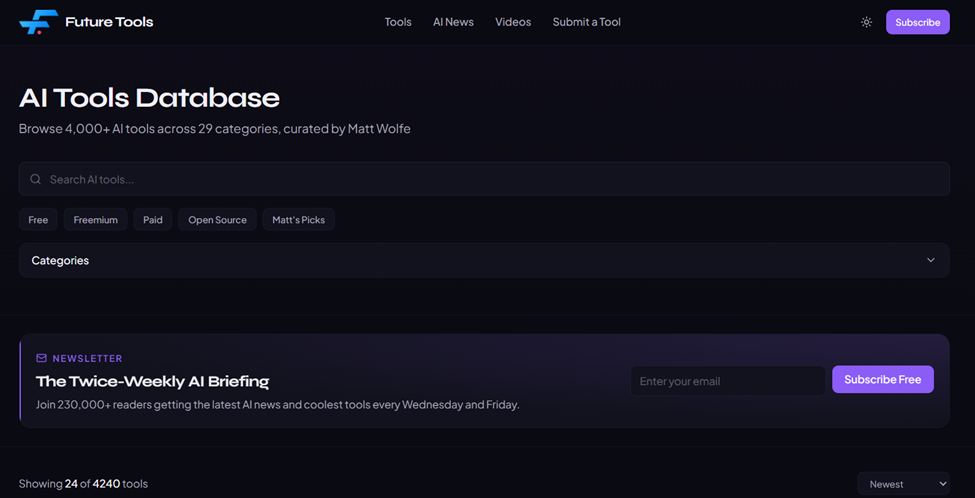The width and height of the screenshot is (975, 498).
Task: Select the Matt's Picks filter
Action: [x=298, y=220]
